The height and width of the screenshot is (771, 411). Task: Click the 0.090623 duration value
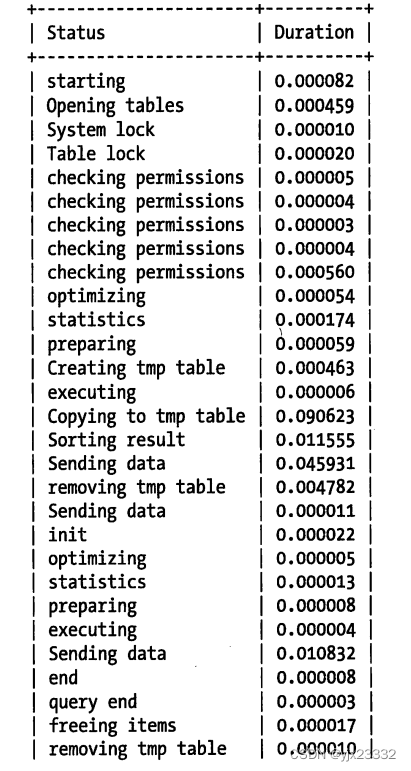click(315, 416)
